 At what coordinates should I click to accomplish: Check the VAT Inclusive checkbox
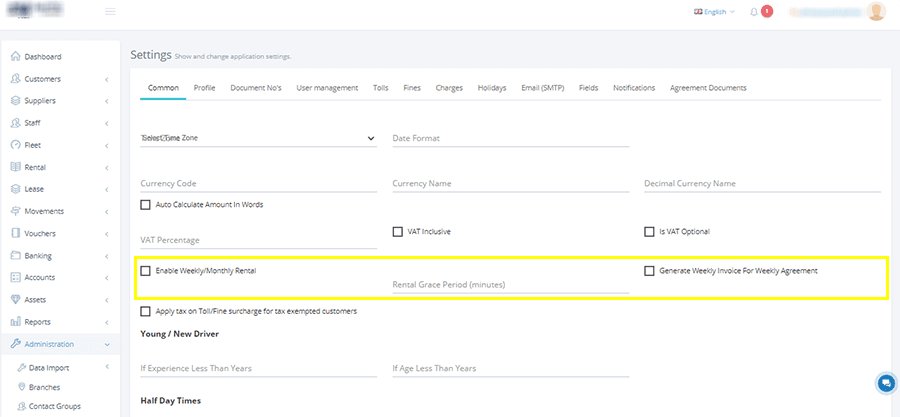(x=397, y=232)
